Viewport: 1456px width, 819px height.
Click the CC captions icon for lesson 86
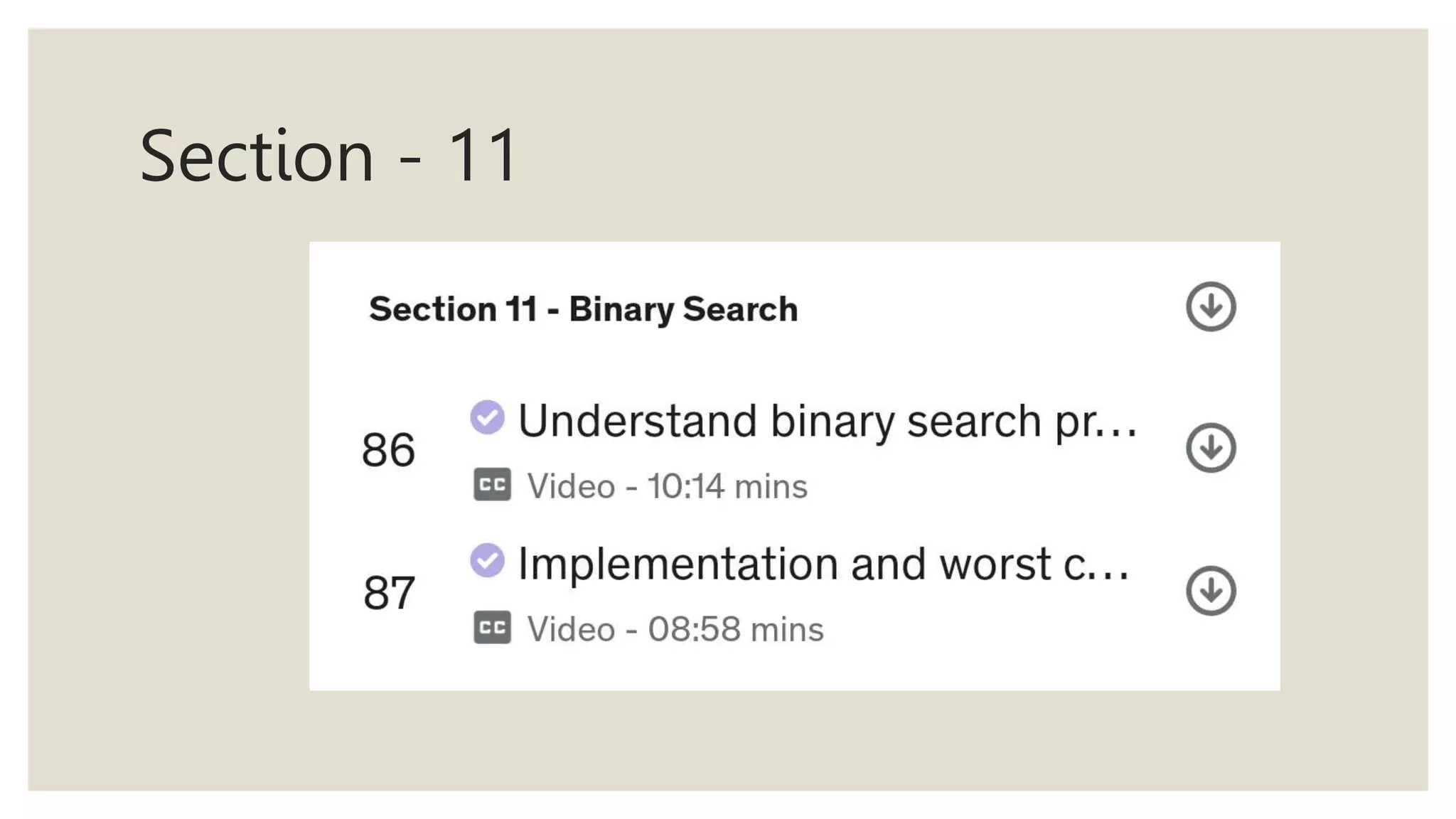492,485
